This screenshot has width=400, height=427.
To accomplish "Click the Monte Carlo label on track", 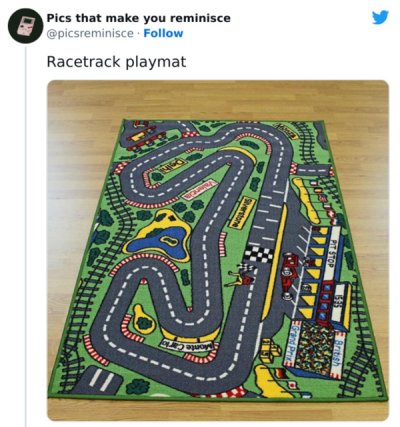I will click(188, 346).
